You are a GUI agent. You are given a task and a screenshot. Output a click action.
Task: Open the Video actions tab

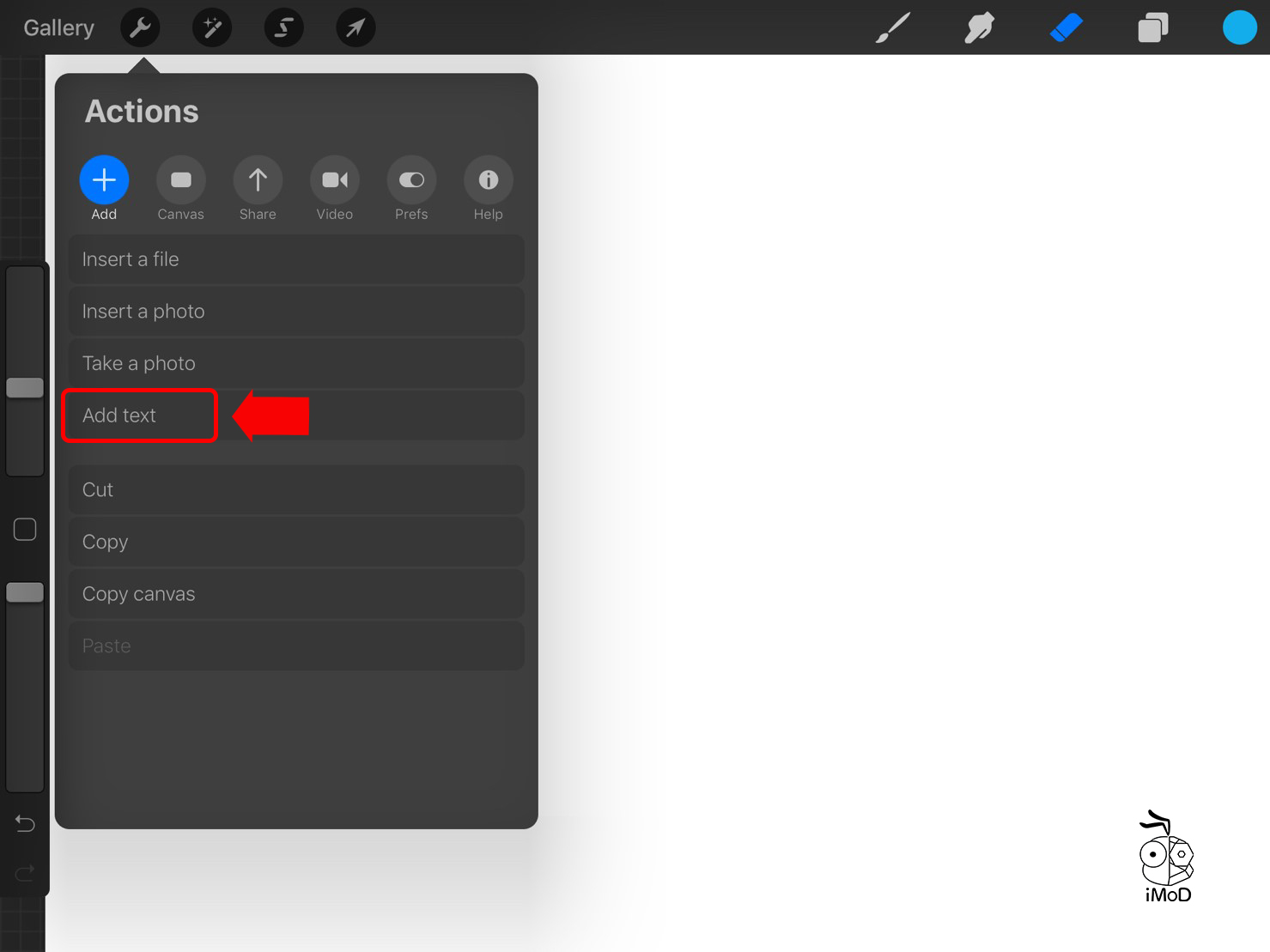point(334,188)
